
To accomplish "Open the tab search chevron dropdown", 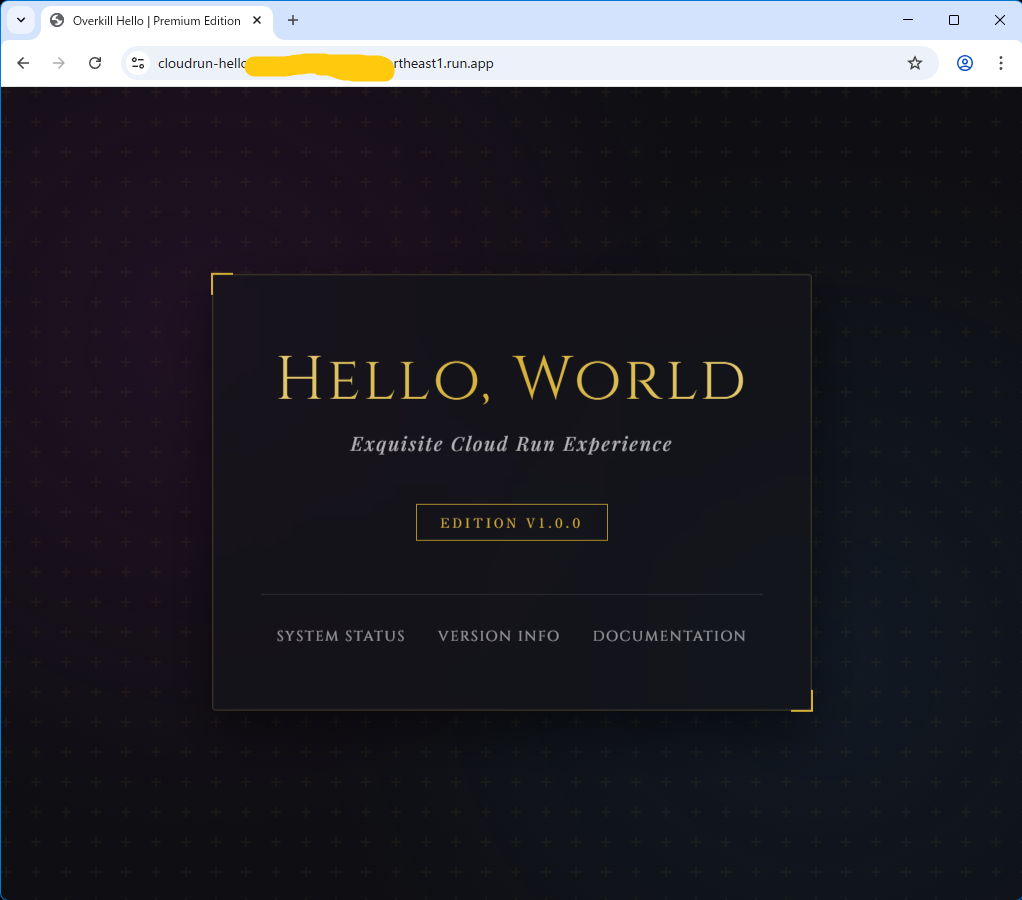I will pos(21,20).
